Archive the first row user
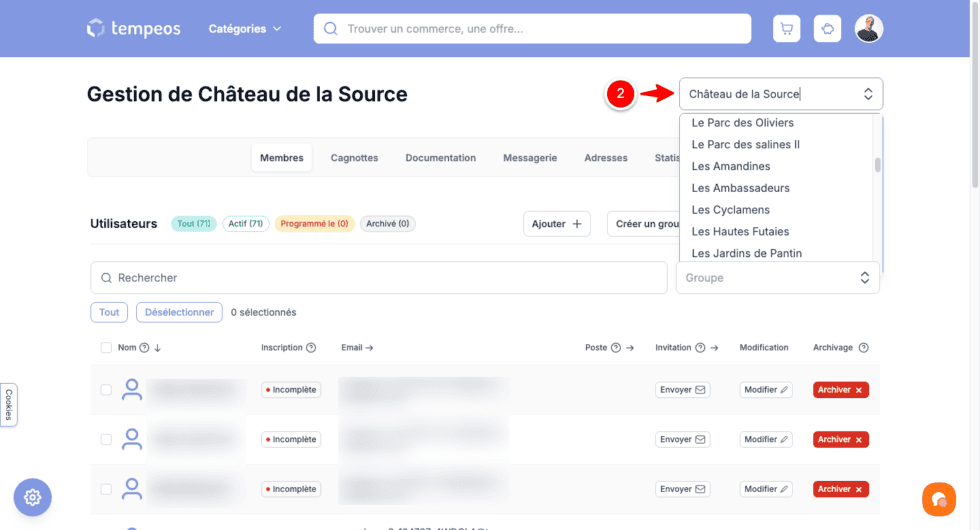 coord(841,389)
